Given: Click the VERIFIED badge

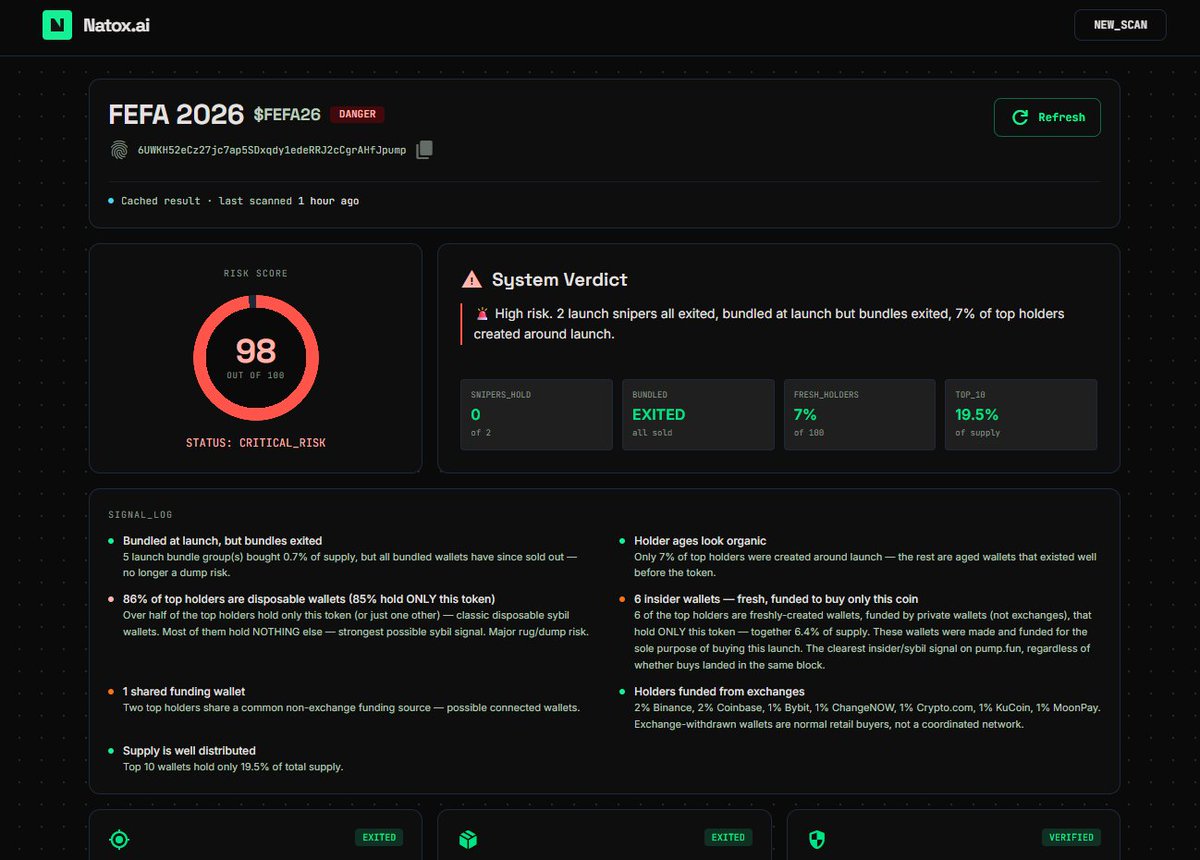Looking at the screenshot, I should click(x=1072, y=837).
